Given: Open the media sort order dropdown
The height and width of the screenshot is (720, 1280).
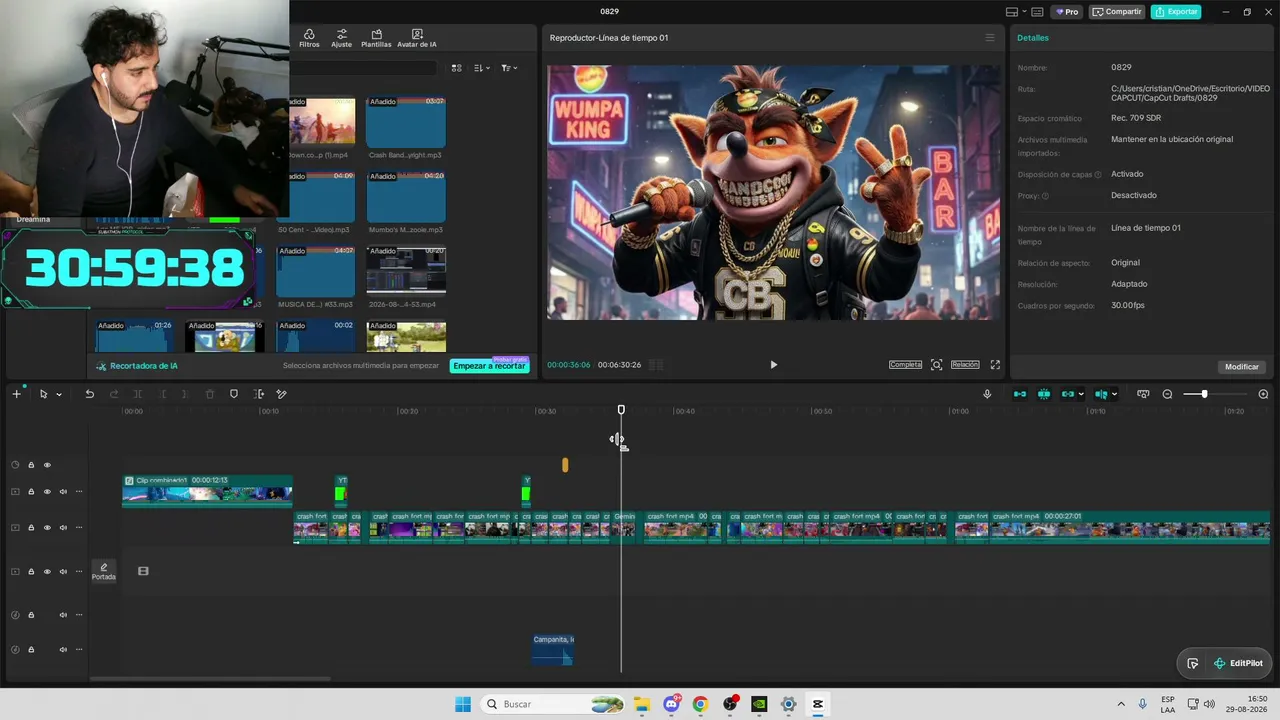Looking at the screenshot, I should click(x=482, y=68).
